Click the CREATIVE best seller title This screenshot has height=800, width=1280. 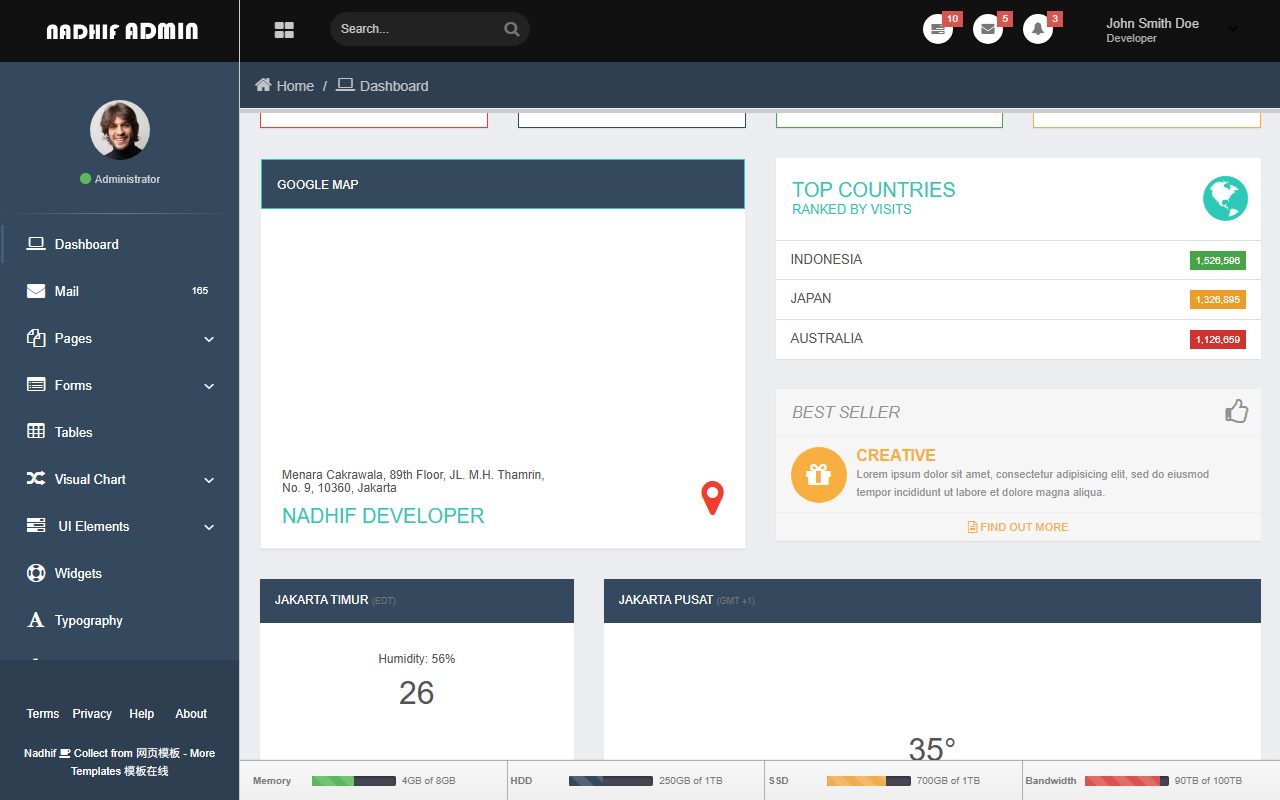[896, 455]
